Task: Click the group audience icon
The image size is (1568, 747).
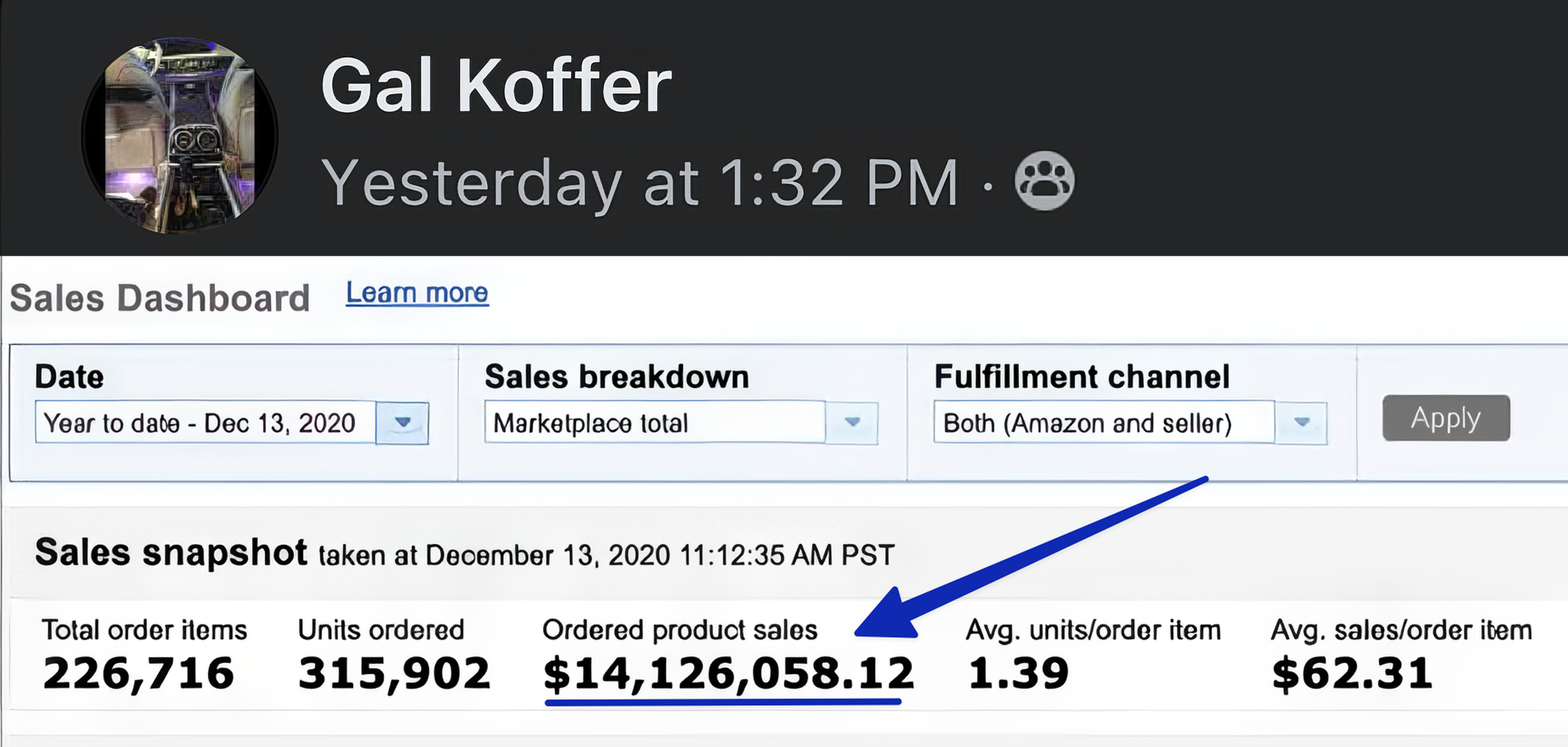Action: point(1044,181)
